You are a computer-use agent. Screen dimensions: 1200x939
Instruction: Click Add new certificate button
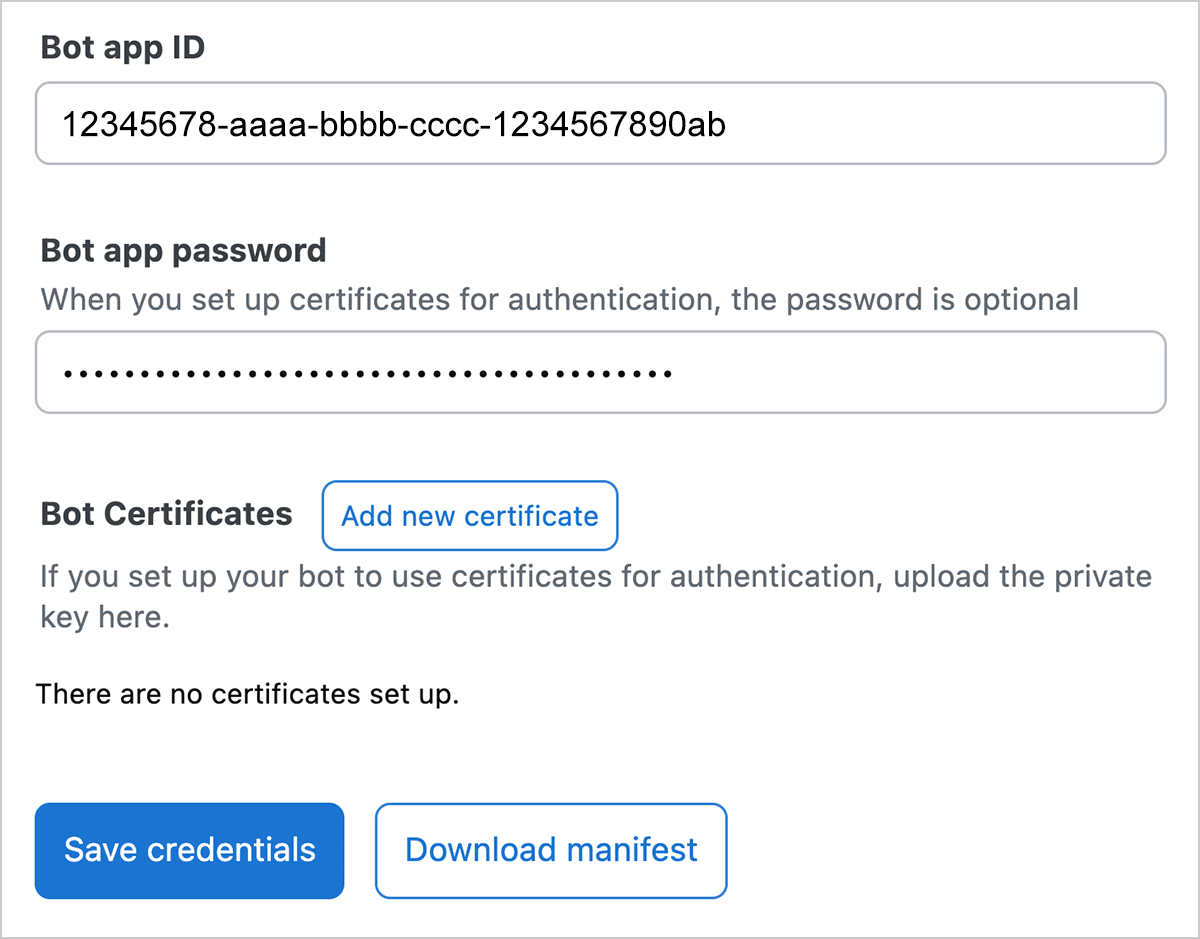(x=469, y=516)
